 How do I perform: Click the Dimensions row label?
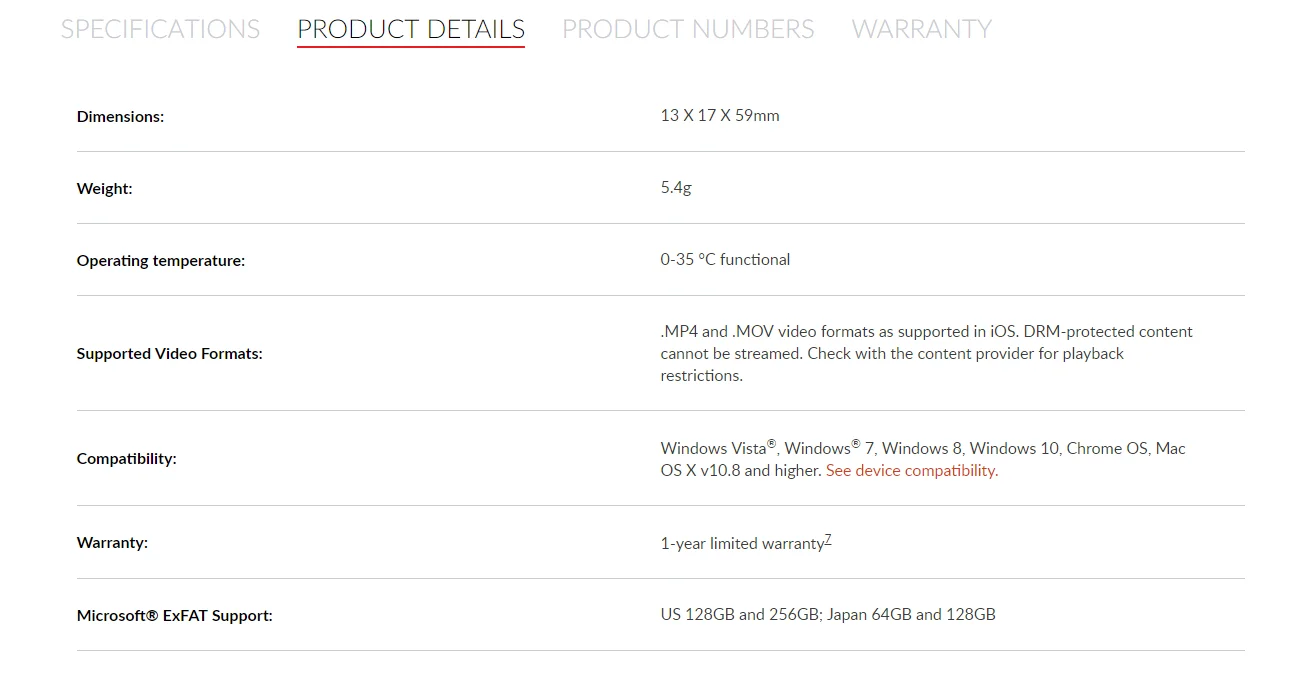pyautogui.click(x=120, y=117)
